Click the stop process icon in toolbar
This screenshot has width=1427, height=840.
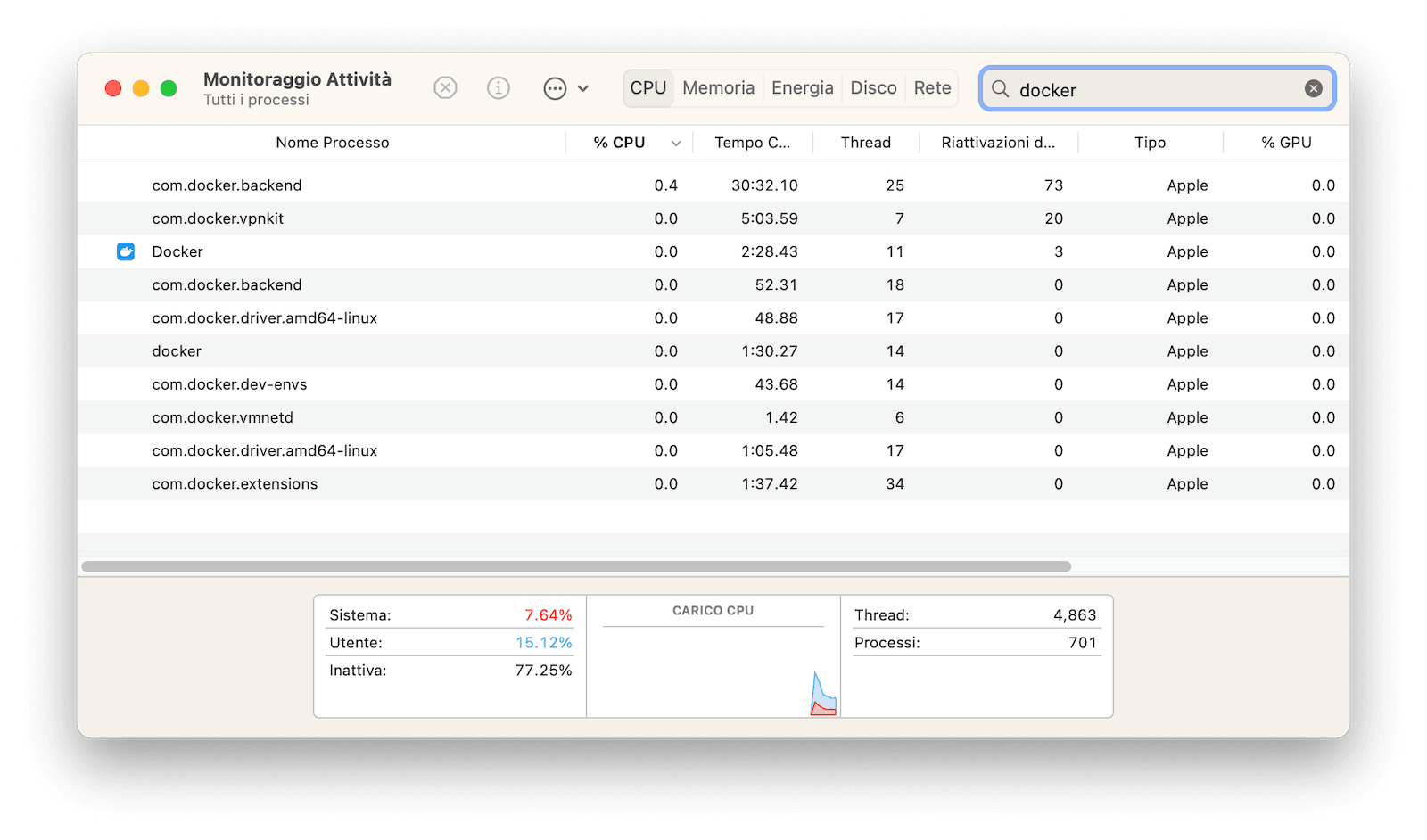(445, 88)
